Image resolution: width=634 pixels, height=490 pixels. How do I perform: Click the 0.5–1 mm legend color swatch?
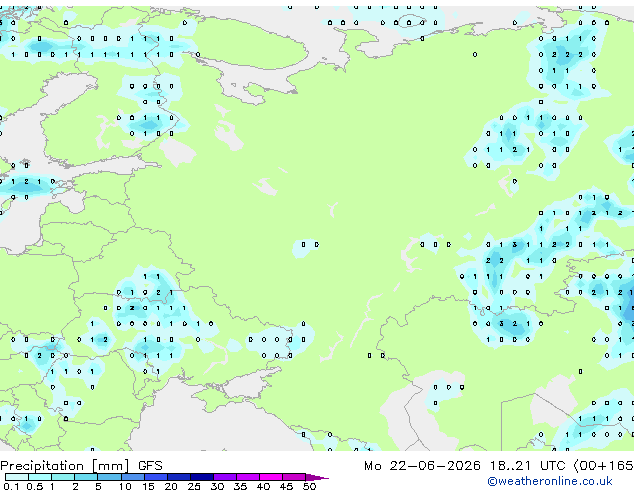(x=40, y=477)
